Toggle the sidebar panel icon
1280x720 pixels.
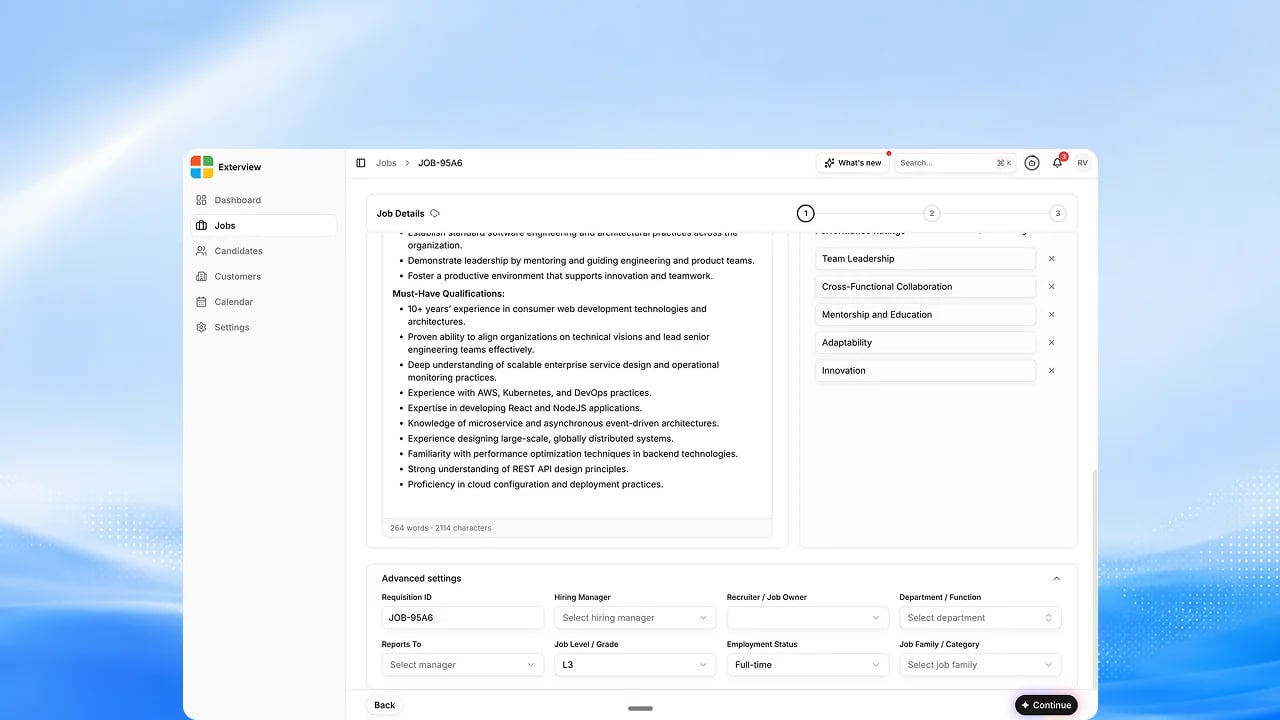point(361,163)
